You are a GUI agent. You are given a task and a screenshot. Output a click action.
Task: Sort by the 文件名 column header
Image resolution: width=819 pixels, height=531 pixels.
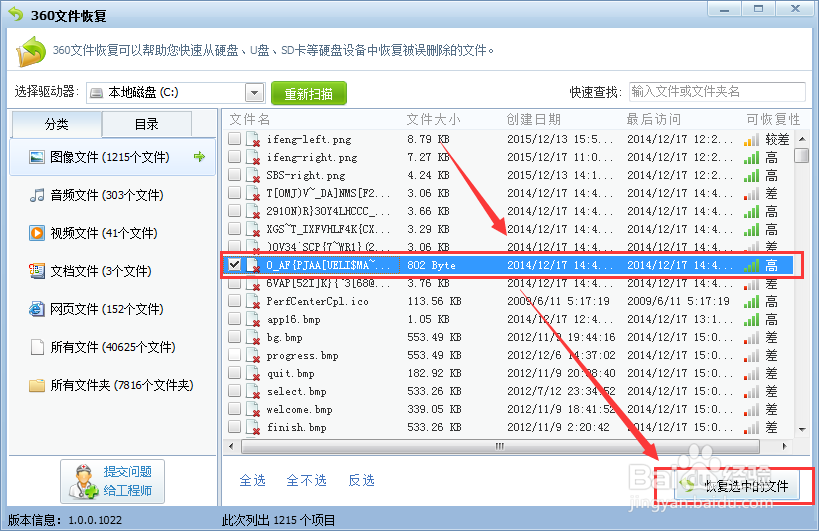[x=250, y=120]
